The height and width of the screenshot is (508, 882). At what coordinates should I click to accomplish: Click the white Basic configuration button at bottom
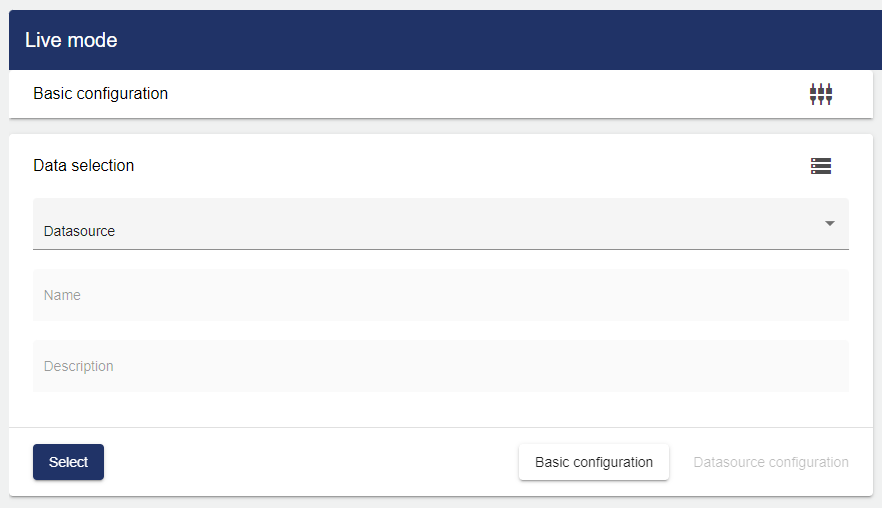pos(594,462)
